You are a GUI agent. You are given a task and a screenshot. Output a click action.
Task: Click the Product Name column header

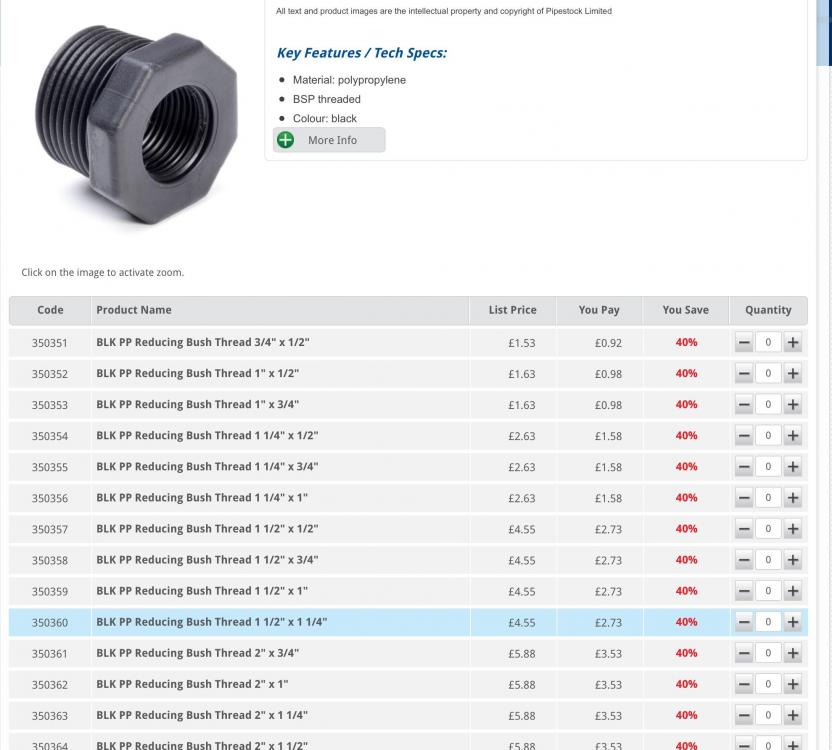280,310
